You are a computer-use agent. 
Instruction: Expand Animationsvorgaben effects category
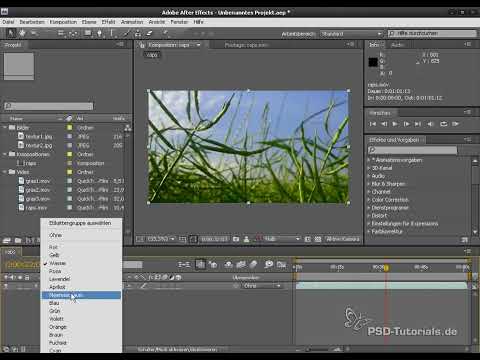tap(369, 160)
